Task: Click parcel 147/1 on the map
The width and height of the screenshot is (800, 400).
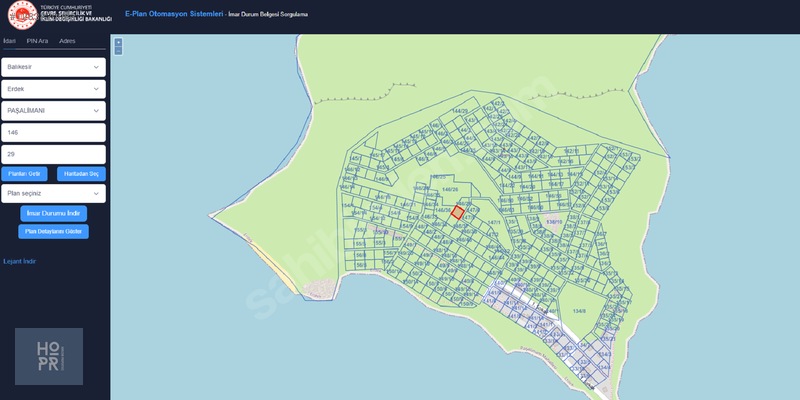Action: click(493, 222)
